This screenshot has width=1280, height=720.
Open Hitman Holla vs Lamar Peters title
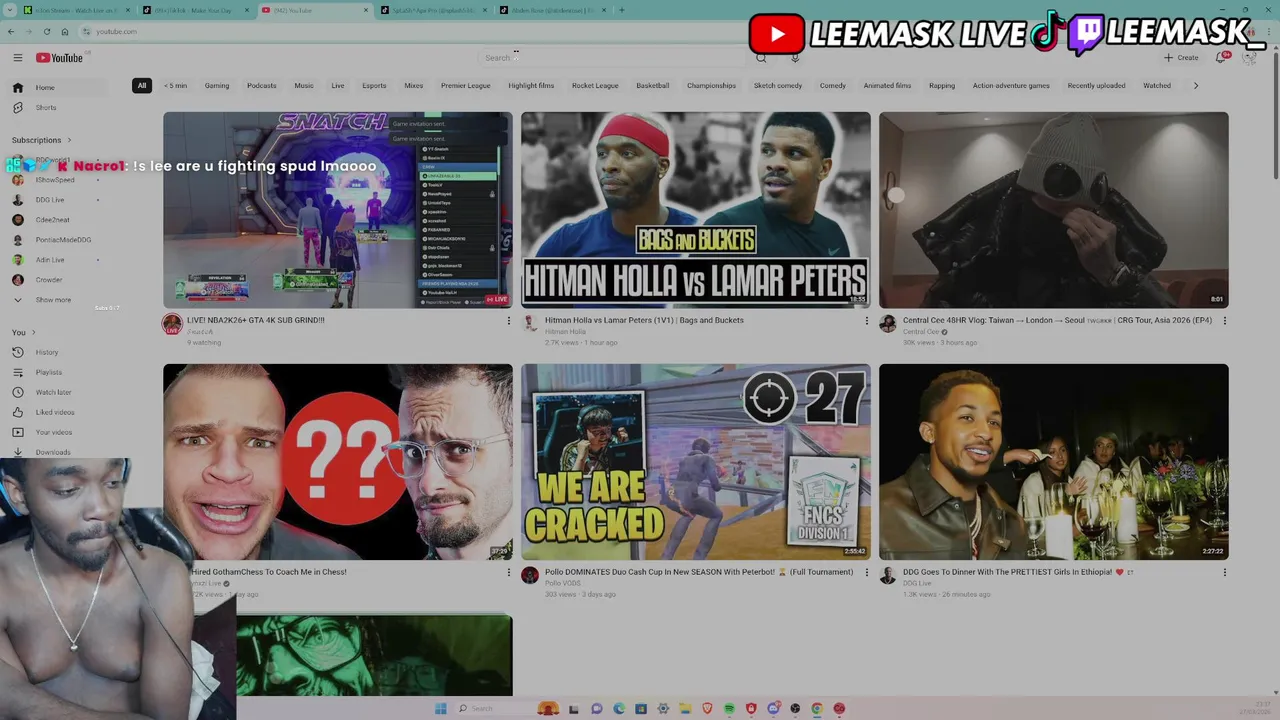point(644,320)
